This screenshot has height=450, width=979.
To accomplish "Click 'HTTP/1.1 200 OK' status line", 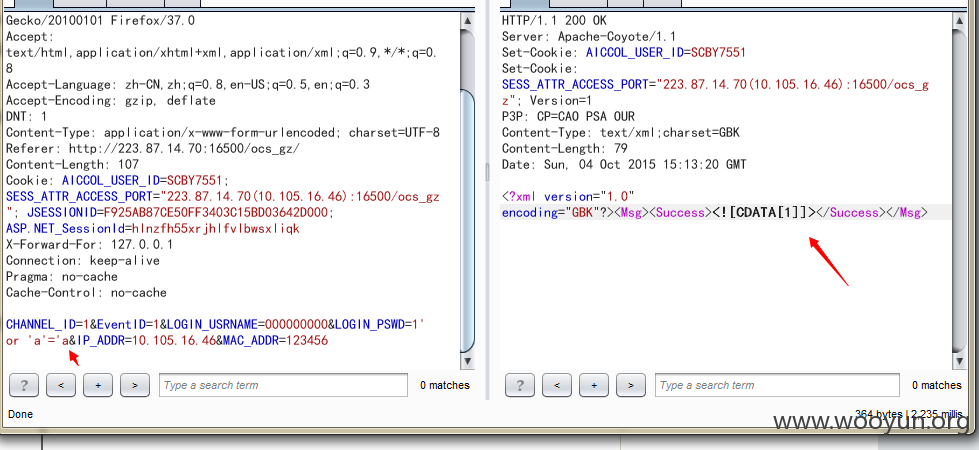I will tap(554, 21).
